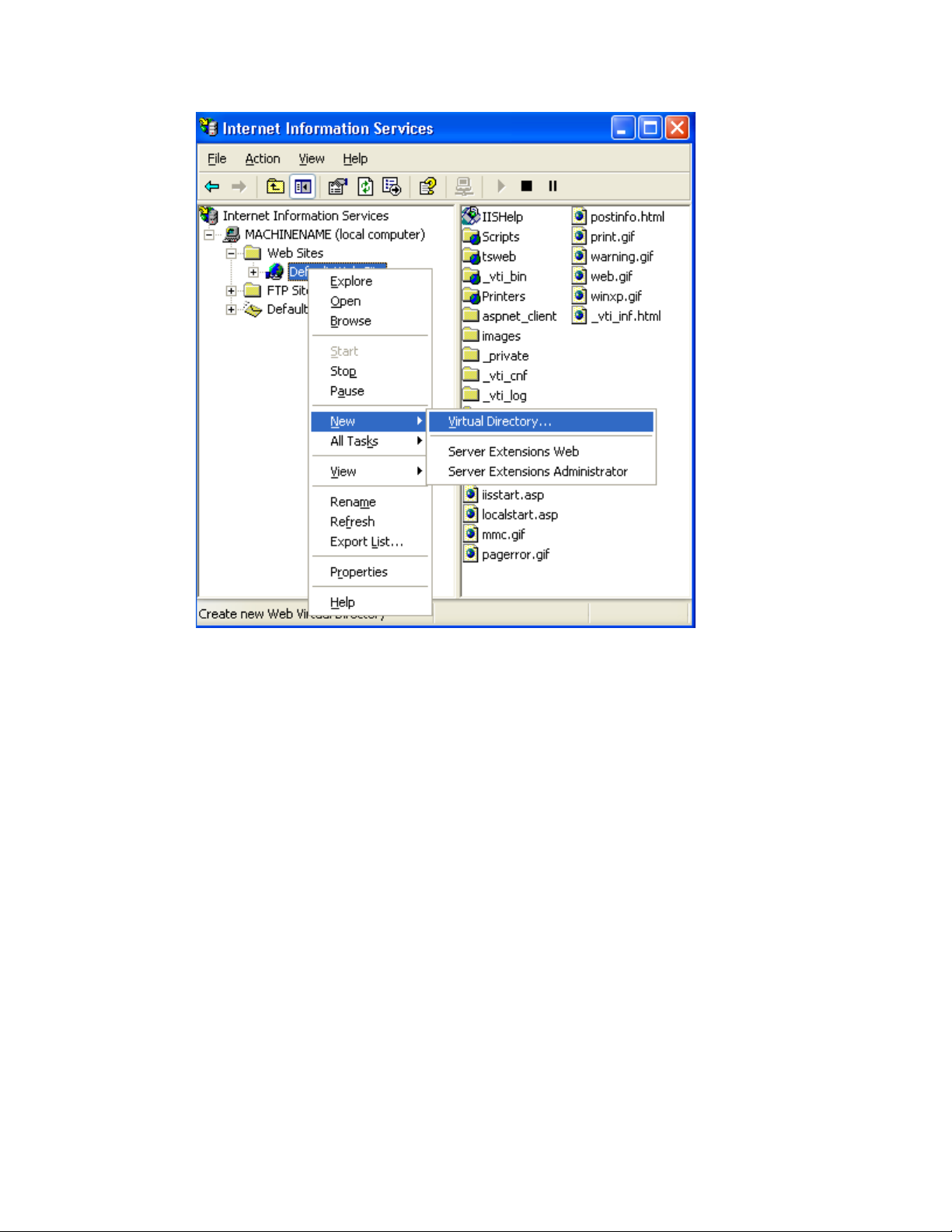Select the Scripts virtual directory icon

tap(471, 236)
